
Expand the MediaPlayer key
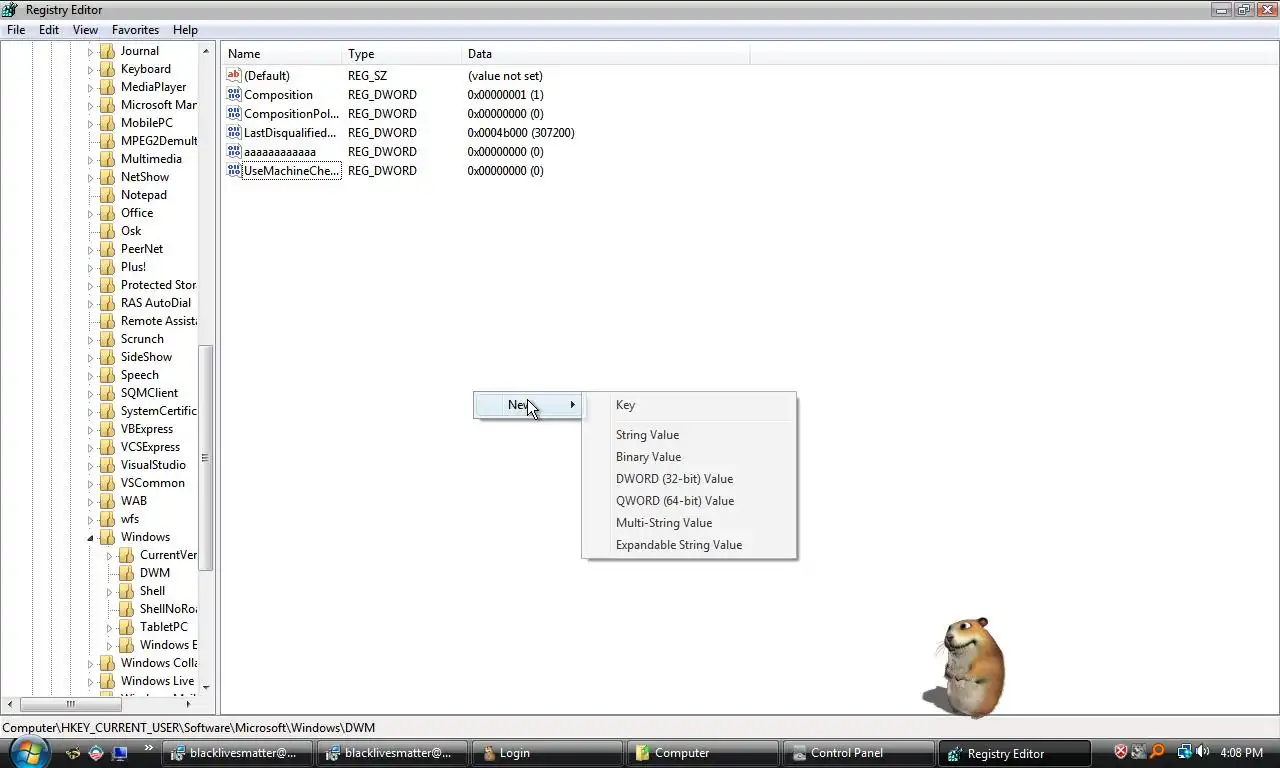pos(90,87)
